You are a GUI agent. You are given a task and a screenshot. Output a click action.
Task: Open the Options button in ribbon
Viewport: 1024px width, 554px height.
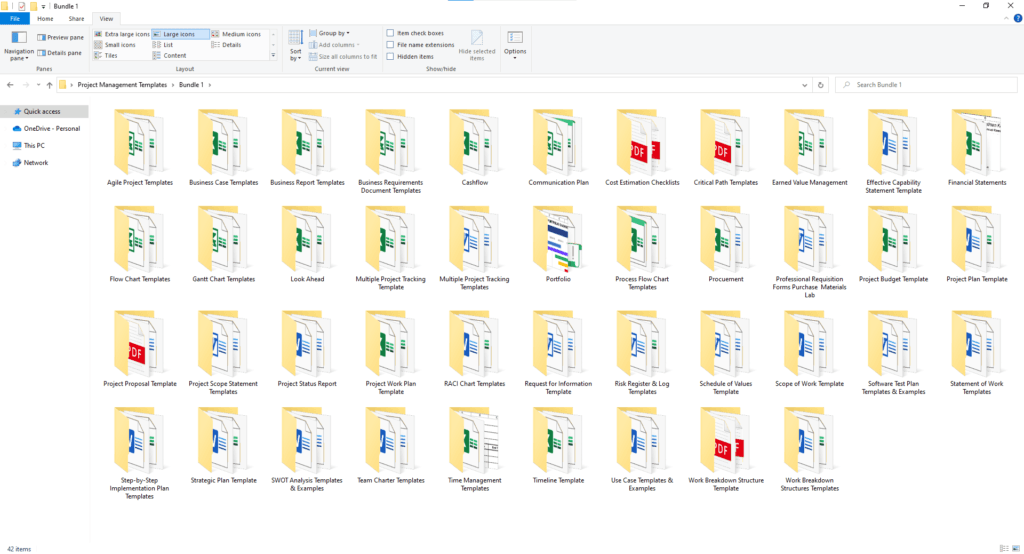pos(515,46)
